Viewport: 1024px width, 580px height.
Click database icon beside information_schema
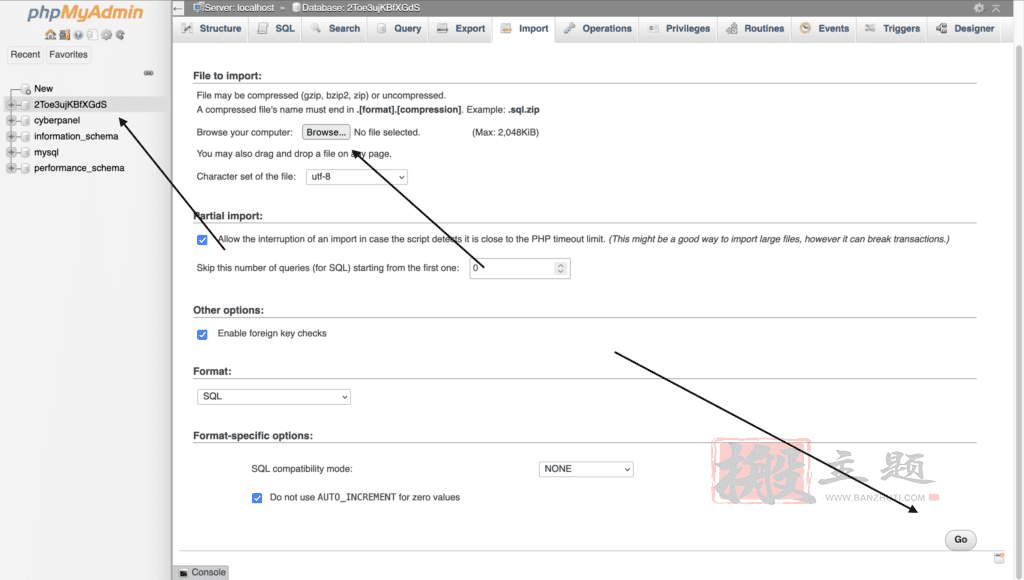(25, 137)
